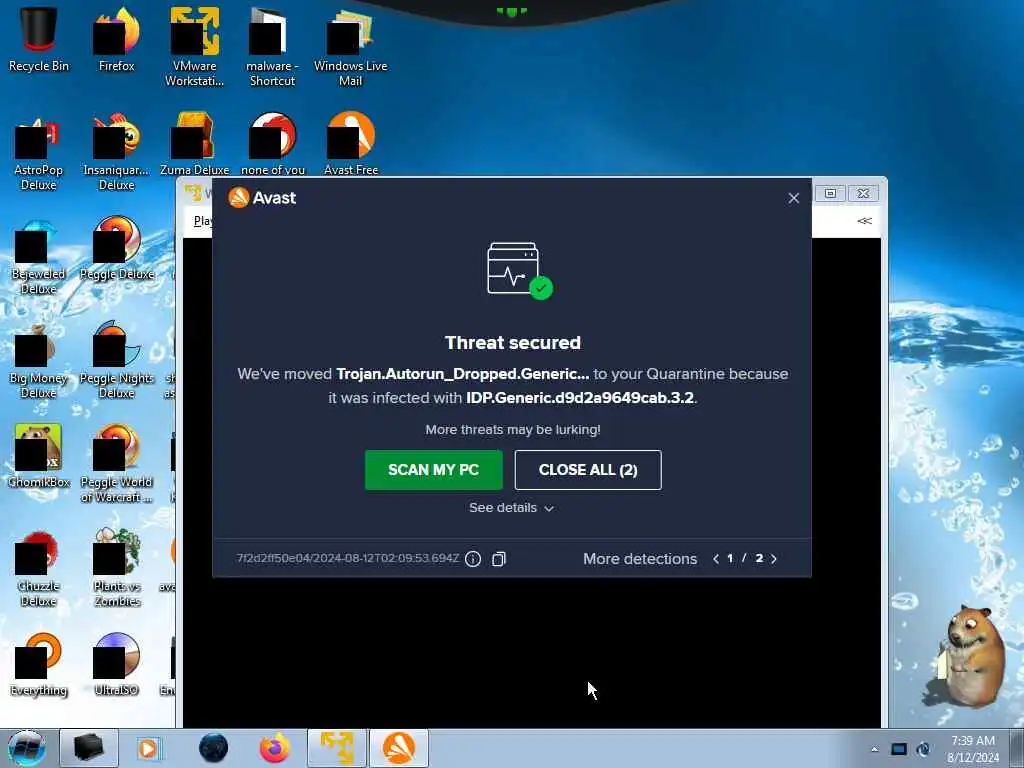Click the More detections label

[640, 559]
